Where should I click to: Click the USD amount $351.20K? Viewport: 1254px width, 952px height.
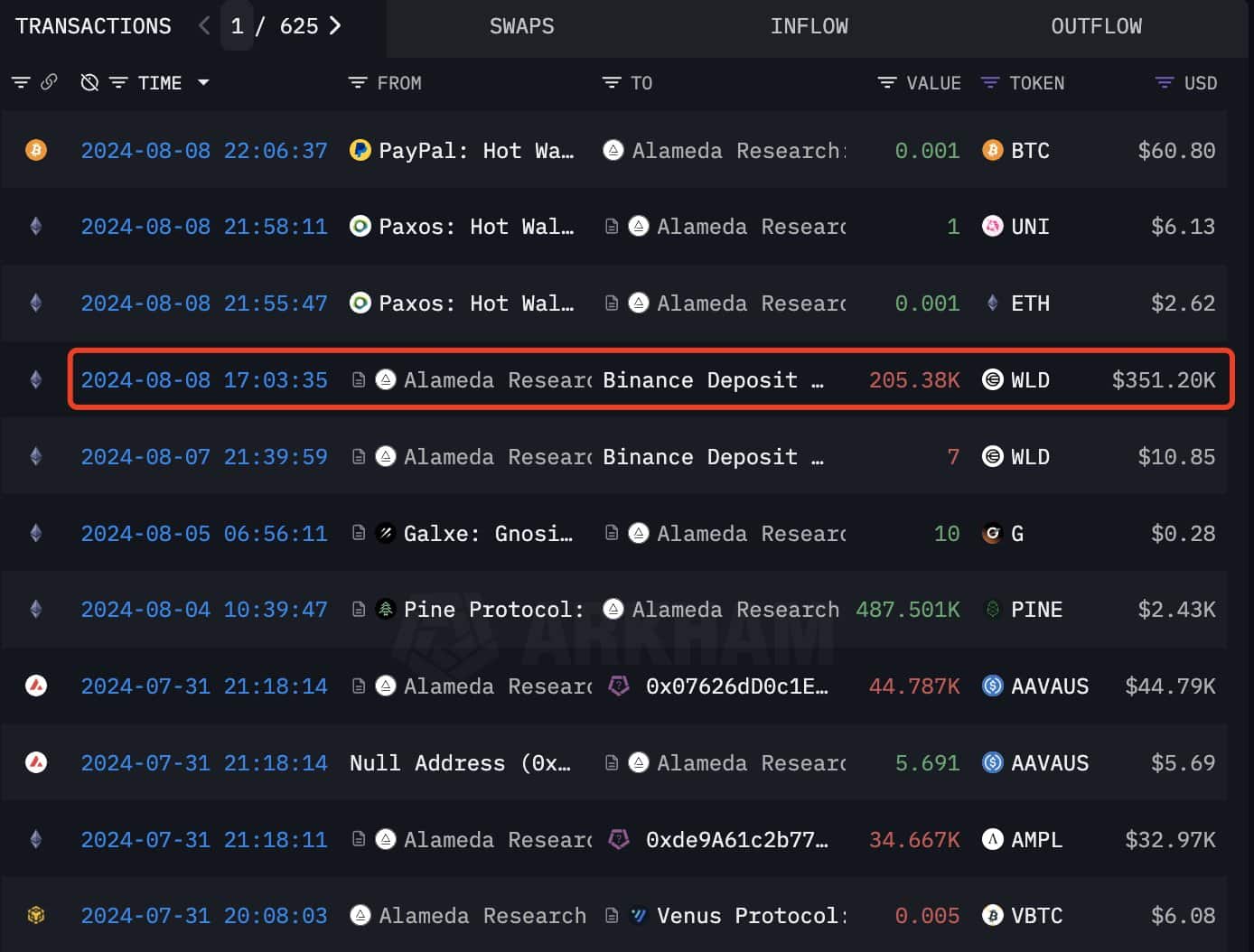click(x=1164, y=379)
